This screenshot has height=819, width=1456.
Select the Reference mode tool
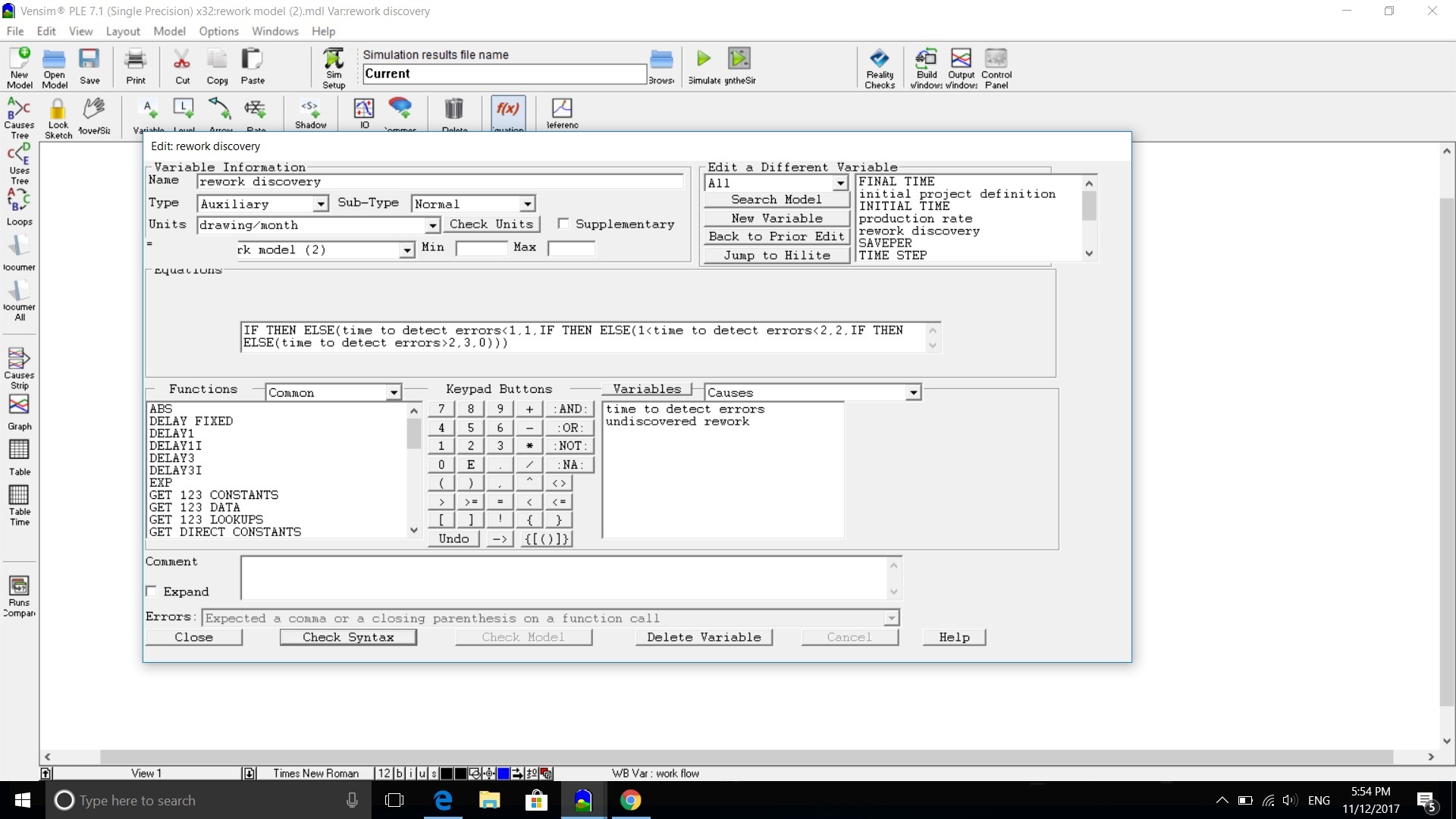pyautogui.click(x=562, y=114)
